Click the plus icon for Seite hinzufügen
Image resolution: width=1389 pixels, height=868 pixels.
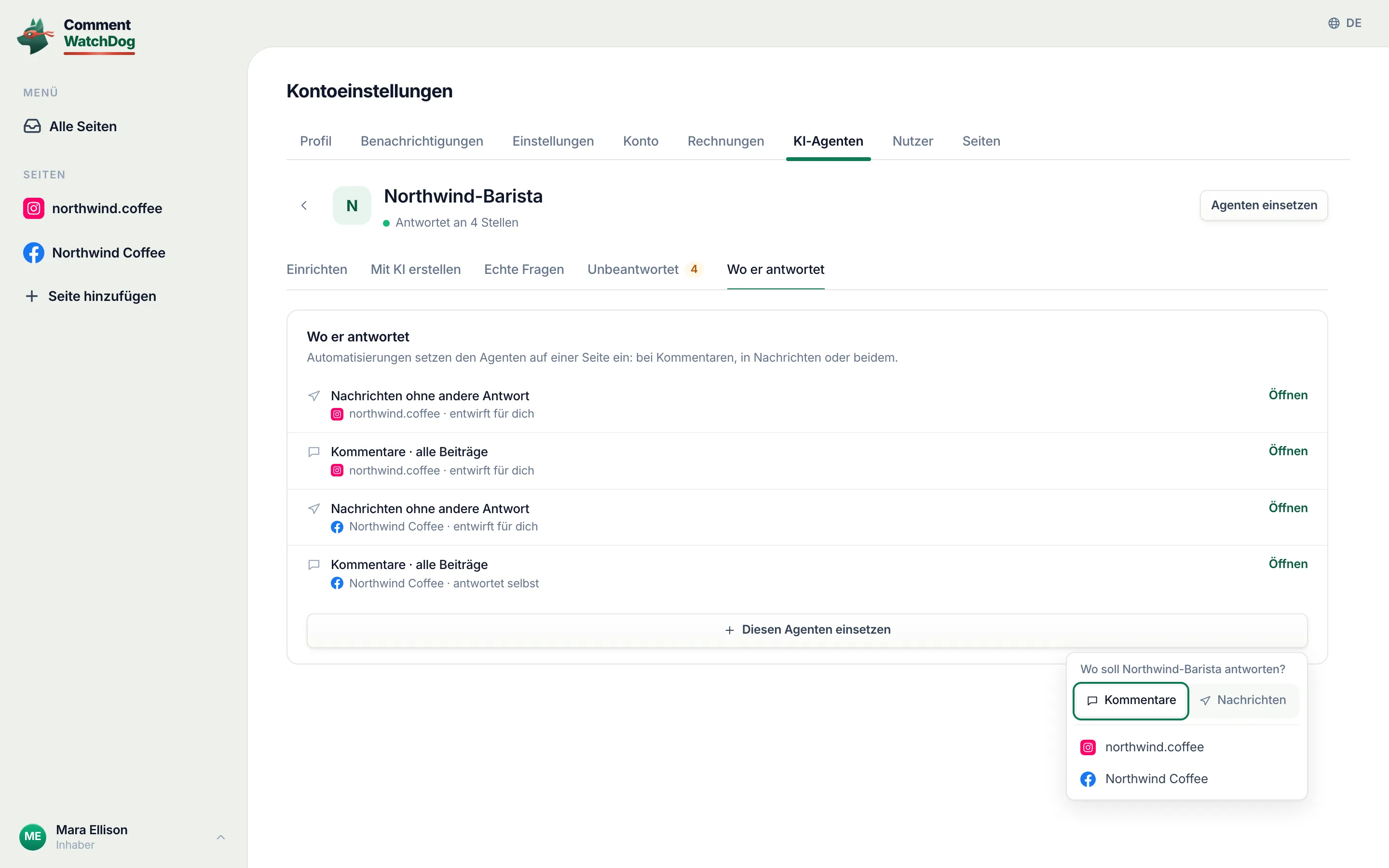pos(32,296)
